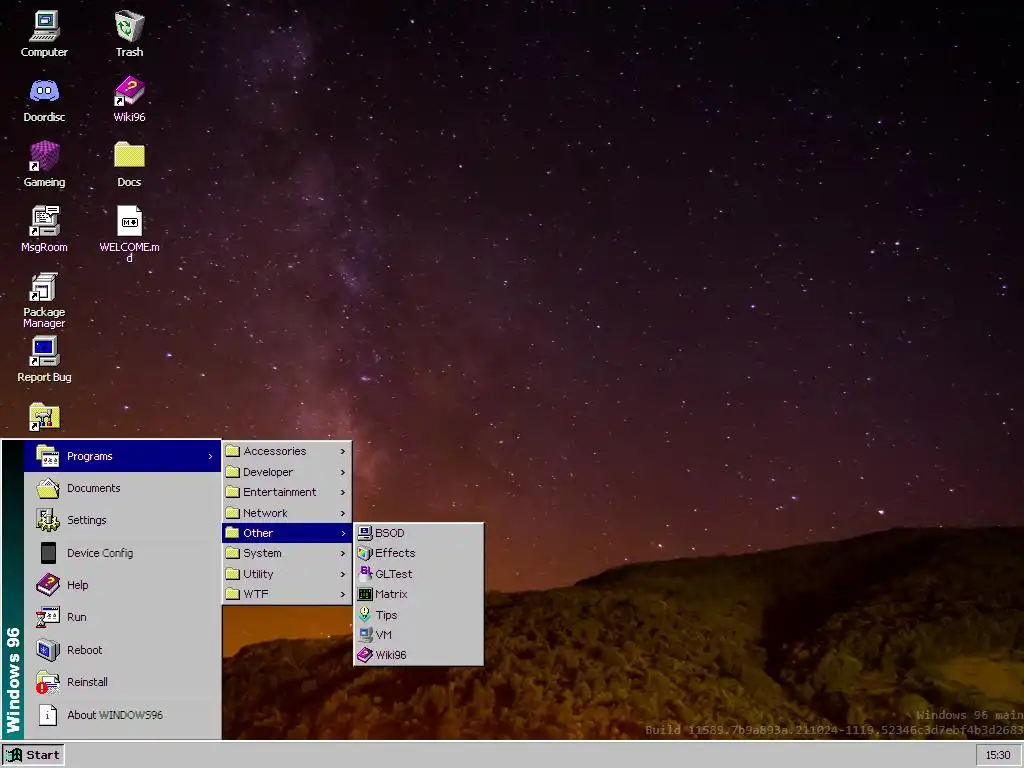Click the BSOD icon in Other submenu
Screen dimensions: 1024x768
[364, 533]
